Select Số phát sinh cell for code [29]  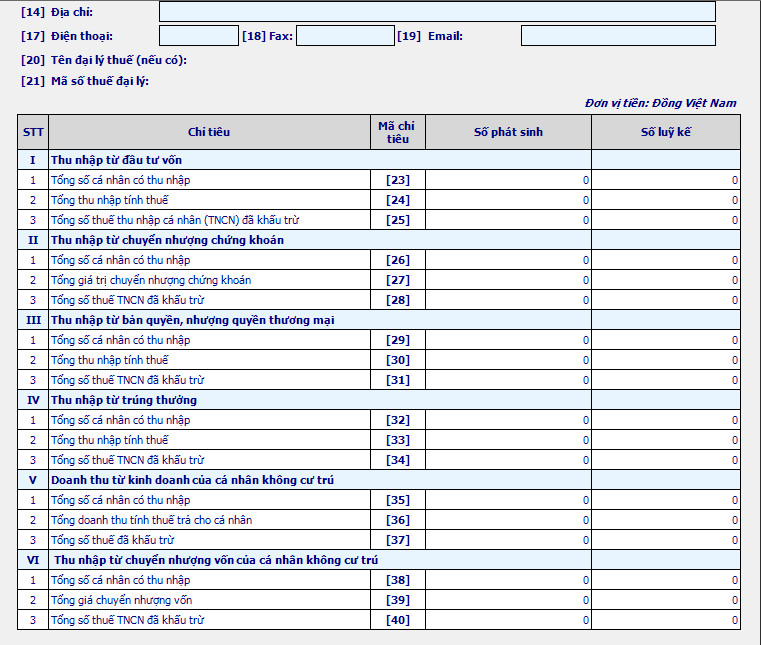click(x=508, y=340)
